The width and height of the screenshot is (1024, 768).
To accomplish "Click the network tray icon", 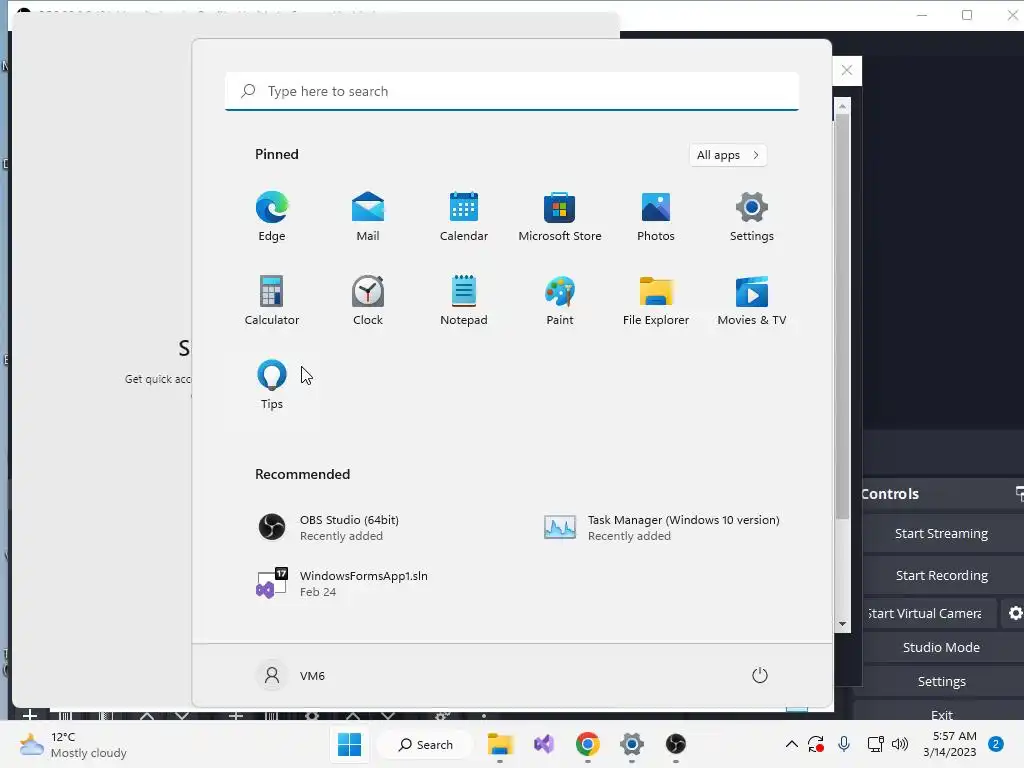I will coord(875,744).
